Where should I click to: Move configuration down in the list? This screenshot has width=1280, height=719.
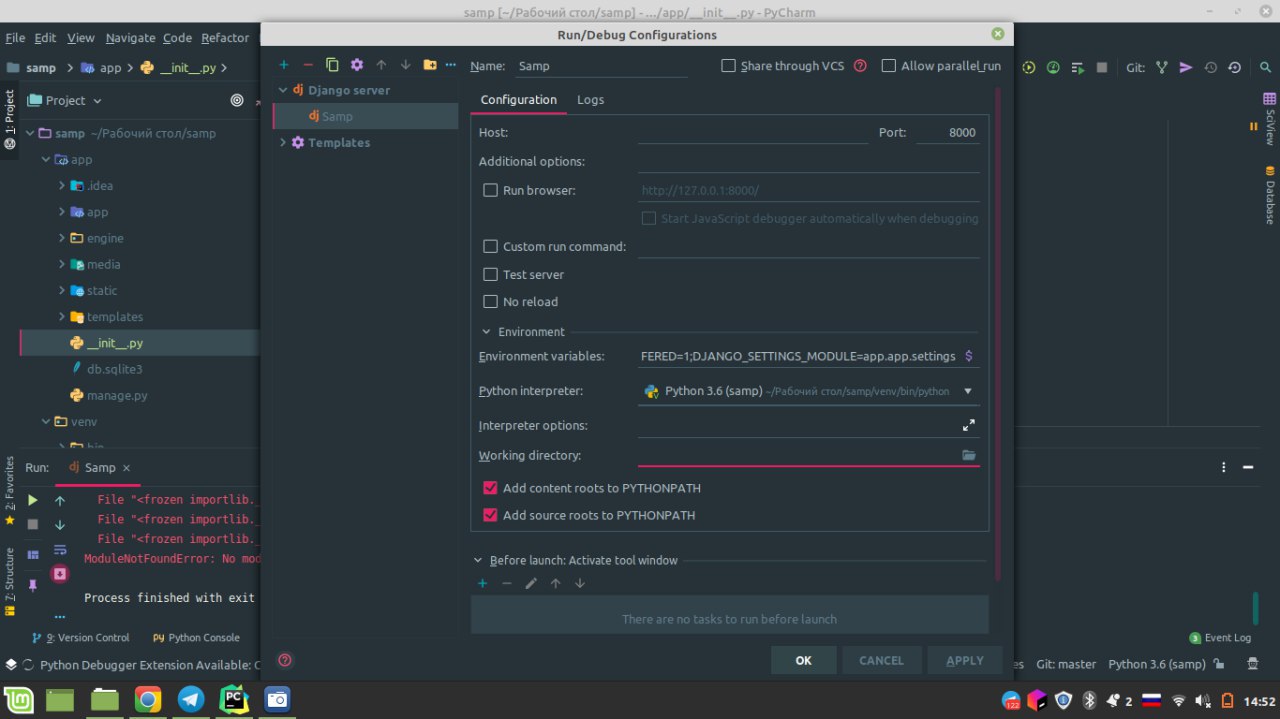coord(405,65)
